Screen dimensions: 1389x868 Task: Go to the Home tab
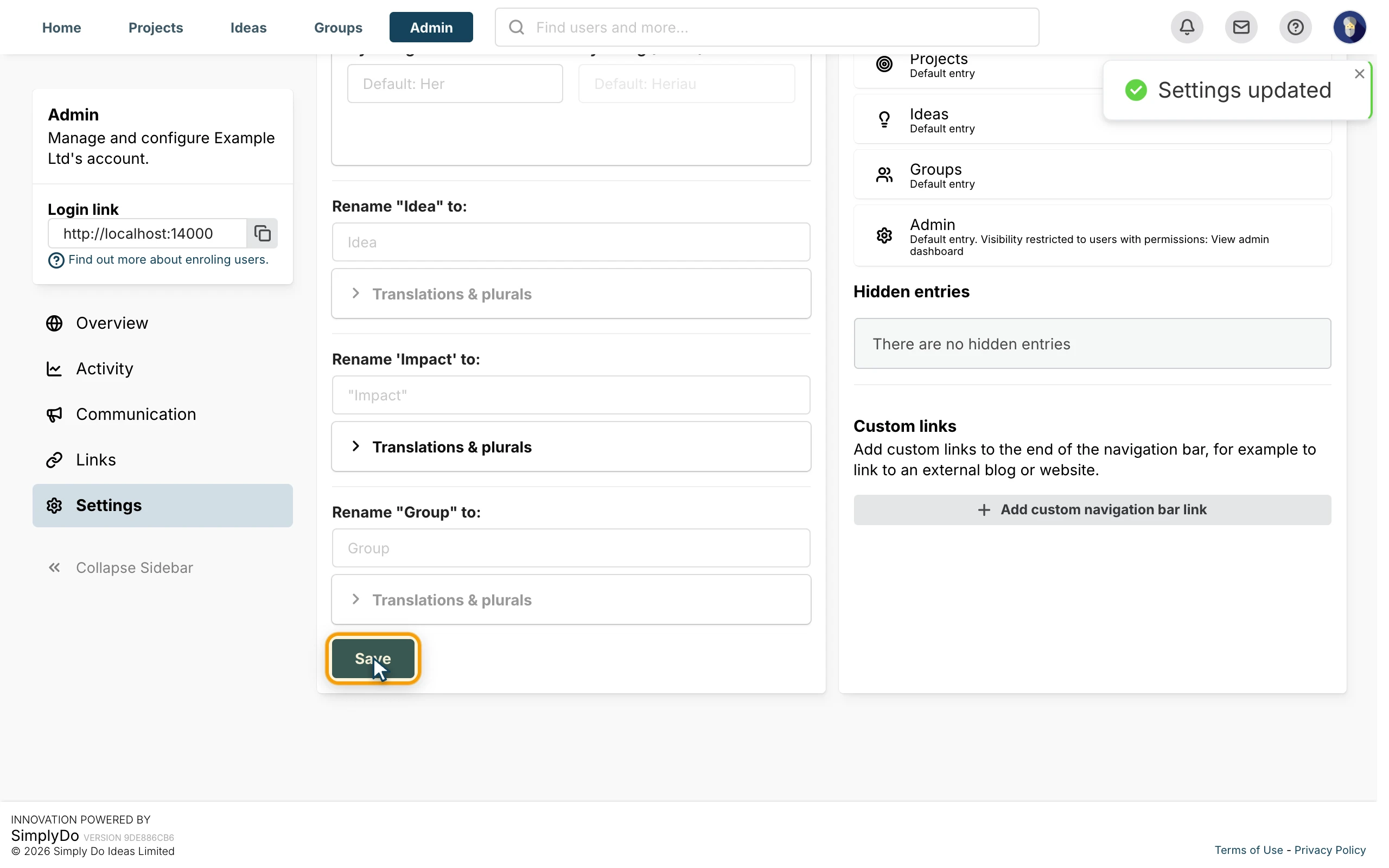click(61, 27)
